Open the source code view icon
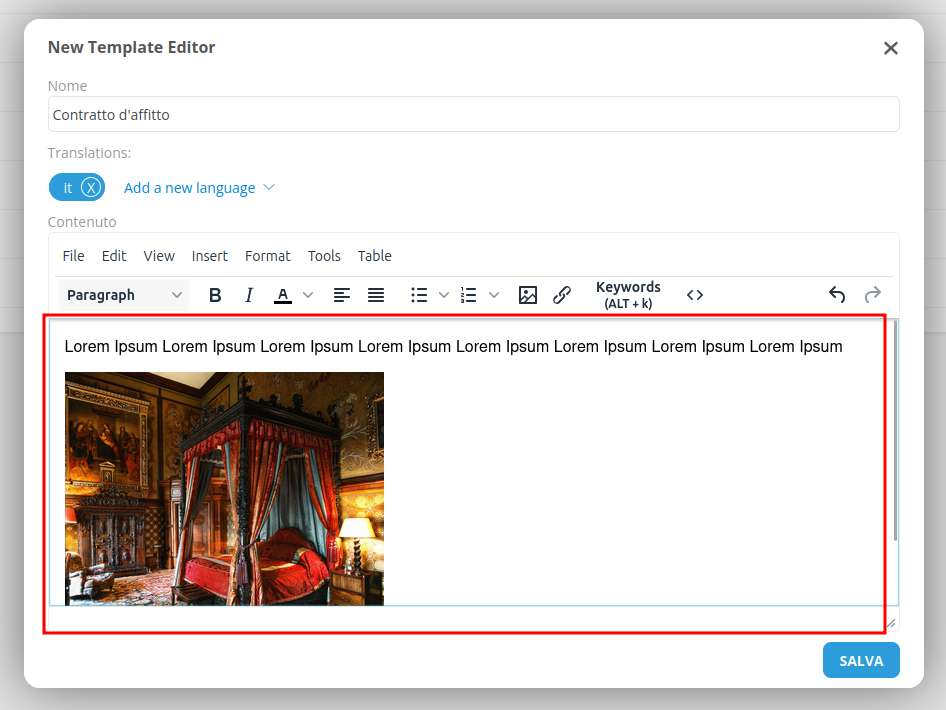The width and height of the screenshot is (946, 710). click(x=695, y=295)
